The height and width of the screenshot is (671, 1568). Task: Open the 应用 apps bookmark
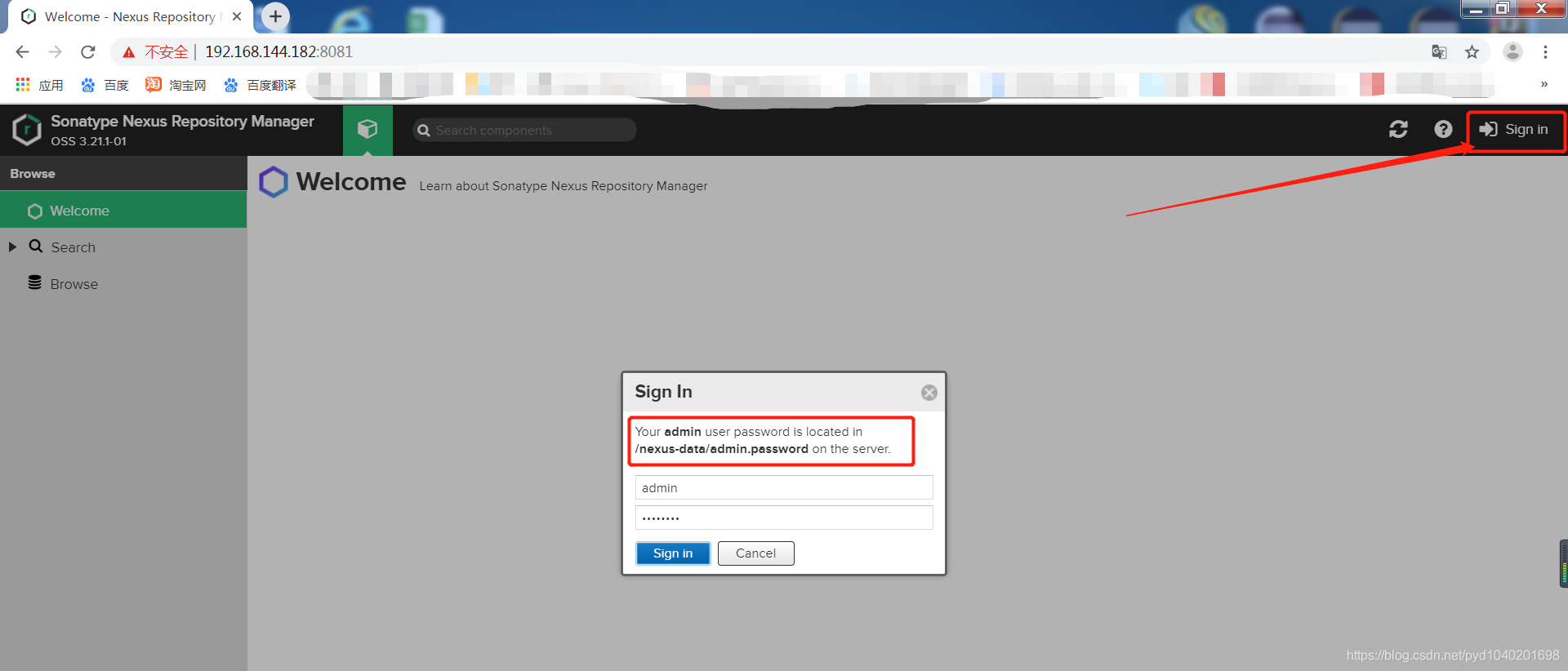pyautogui.click(x=39, y=85)
